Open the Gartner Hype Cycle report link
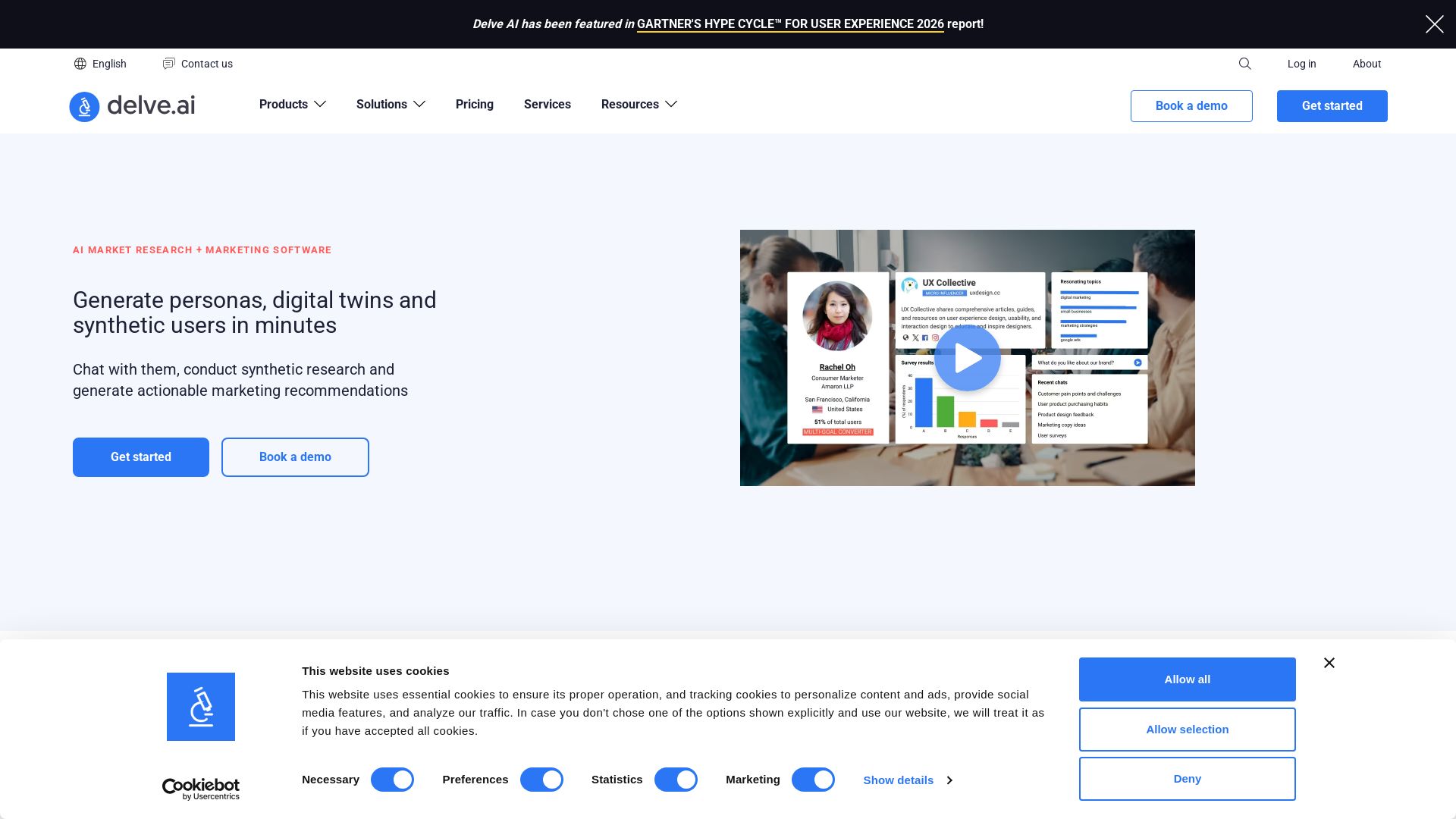The width and height of the screenshot is (1456, 819). tap(790, 24)
